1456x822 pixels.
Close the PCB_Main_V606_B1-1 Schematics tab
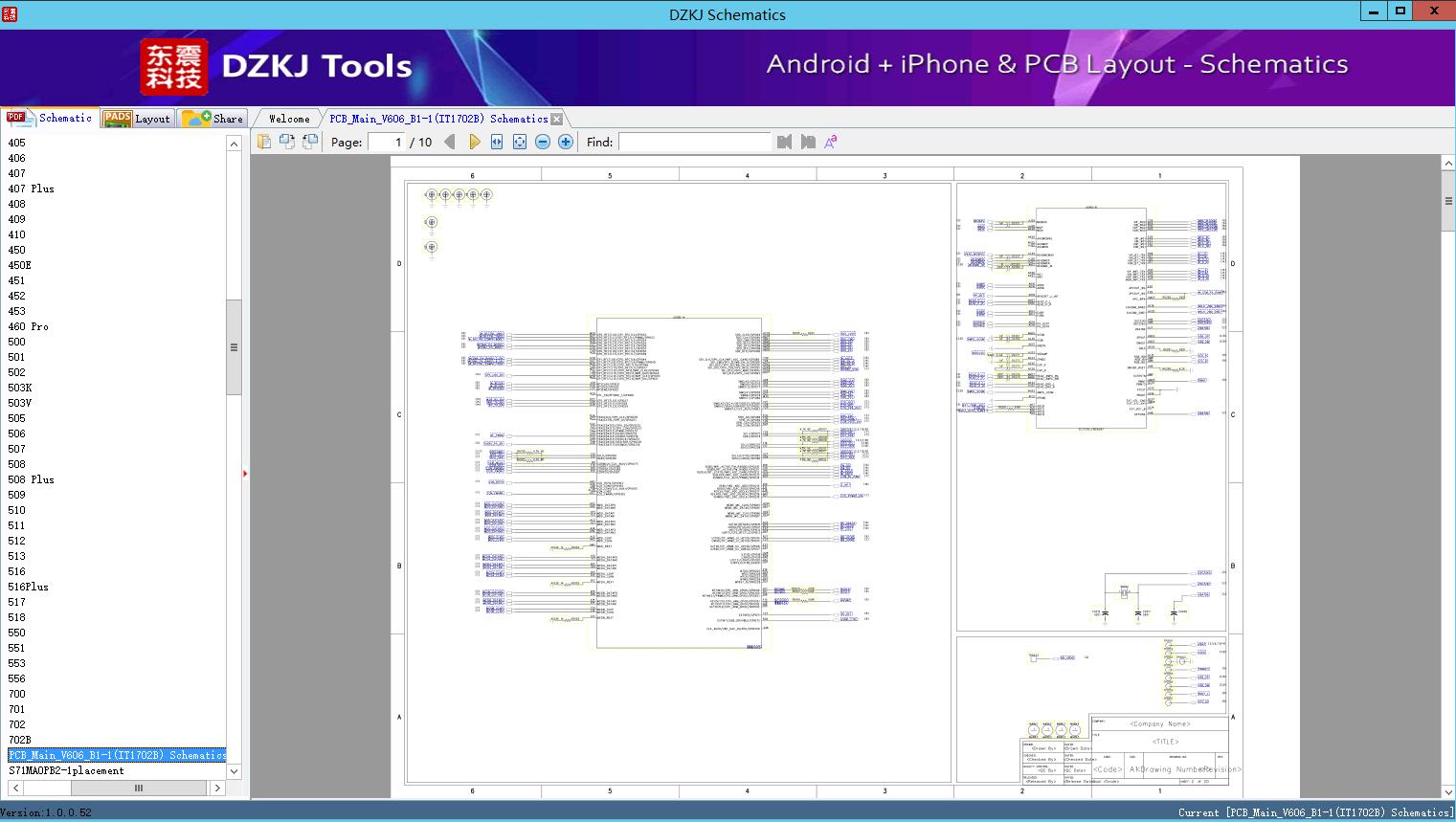(x=557, y=119)
